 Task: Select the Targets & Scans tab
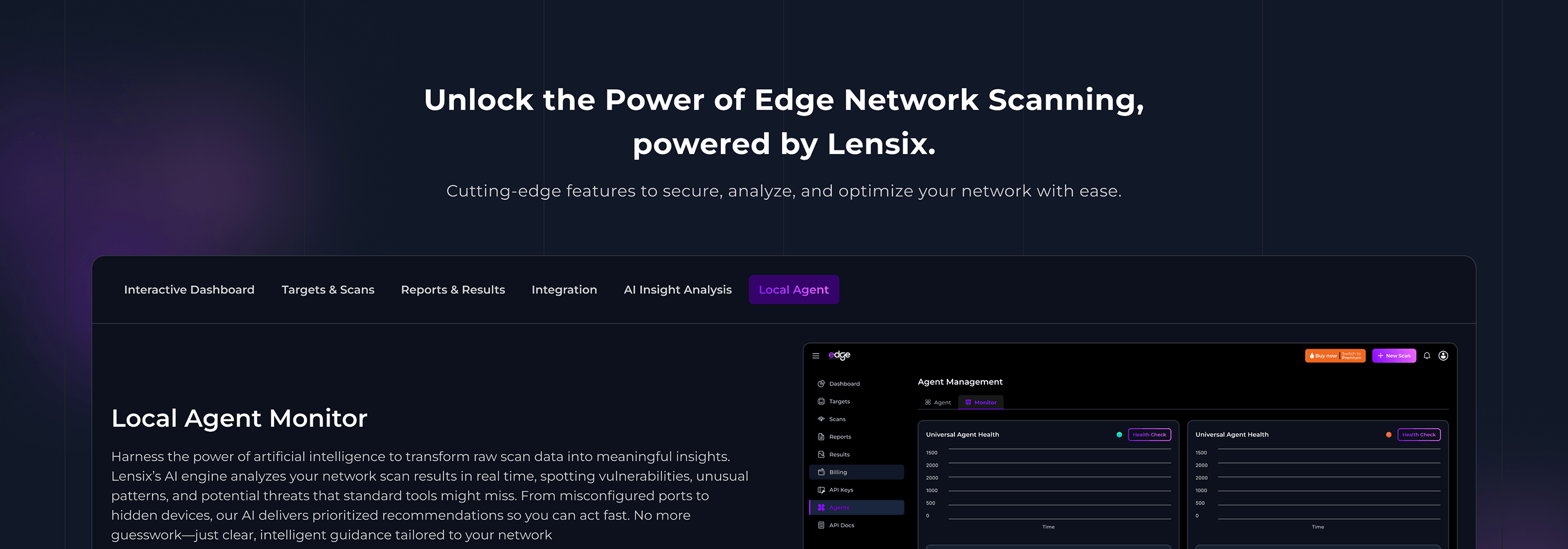click(328, 289)
